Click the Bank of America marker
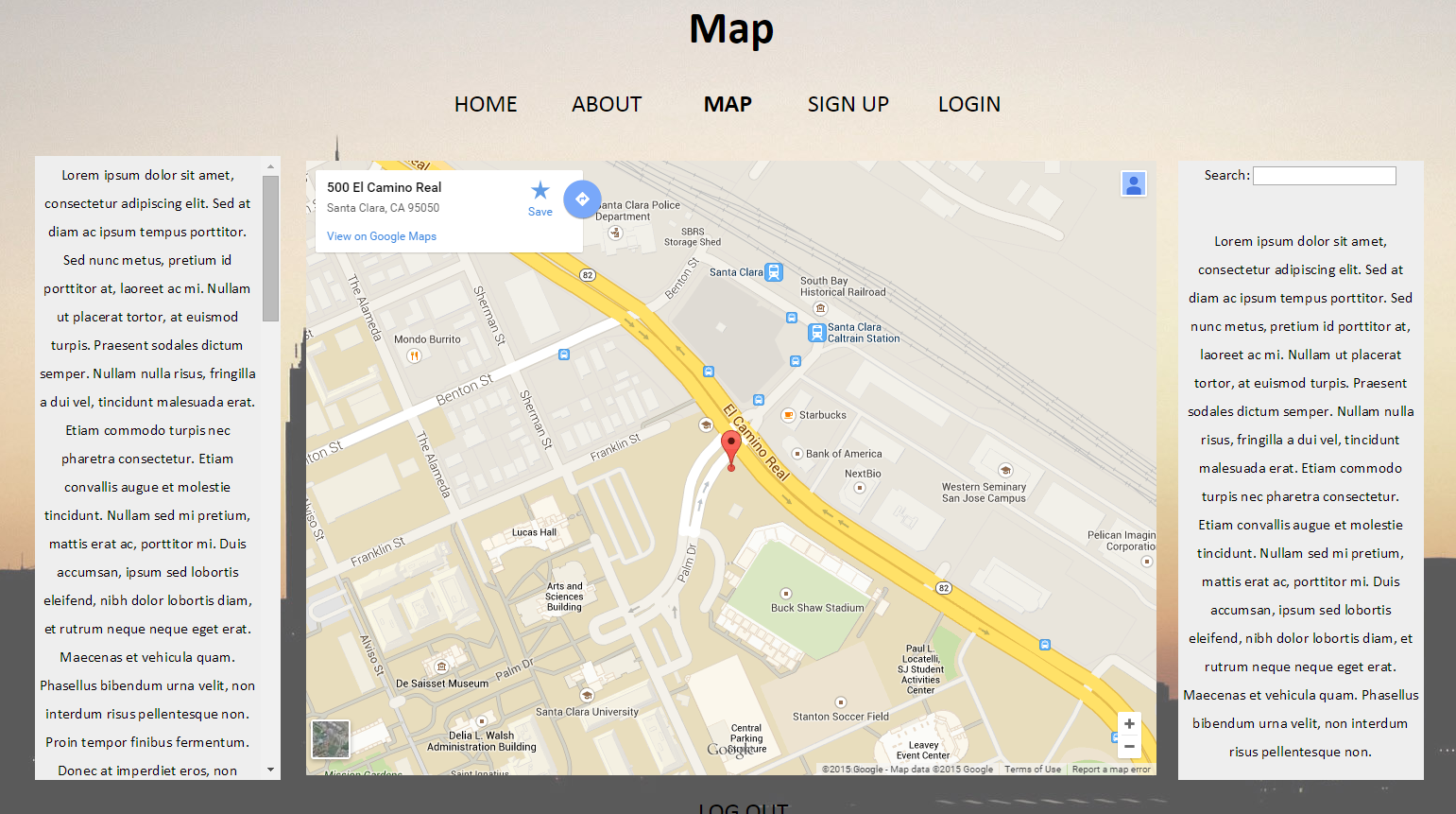Screen dimensions: 1456x814 pos(797,454)
